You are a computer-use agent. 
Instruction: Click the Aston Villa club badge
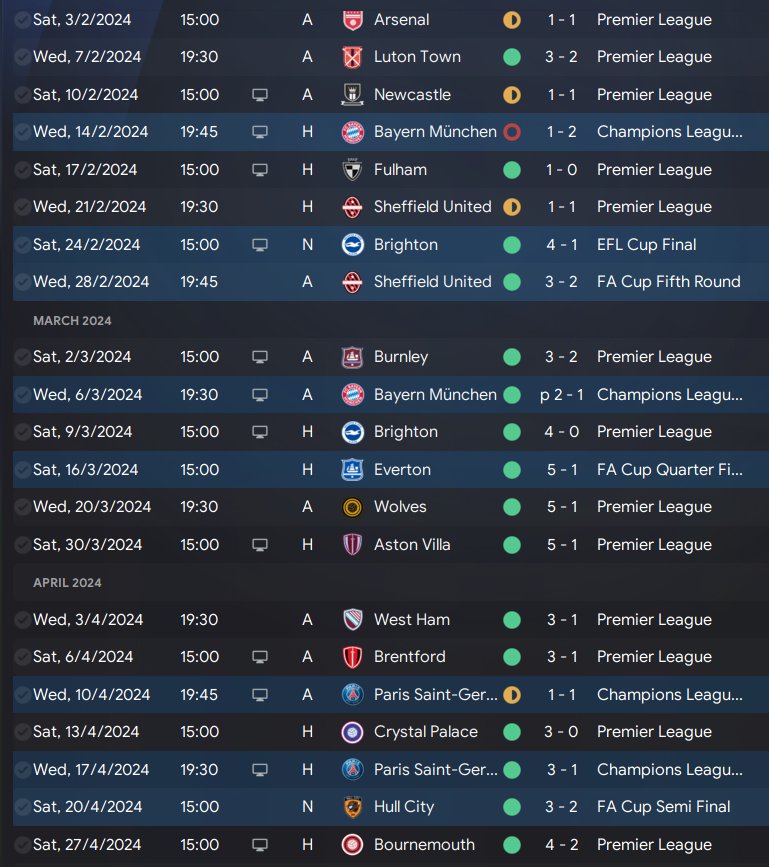(351, 545)
